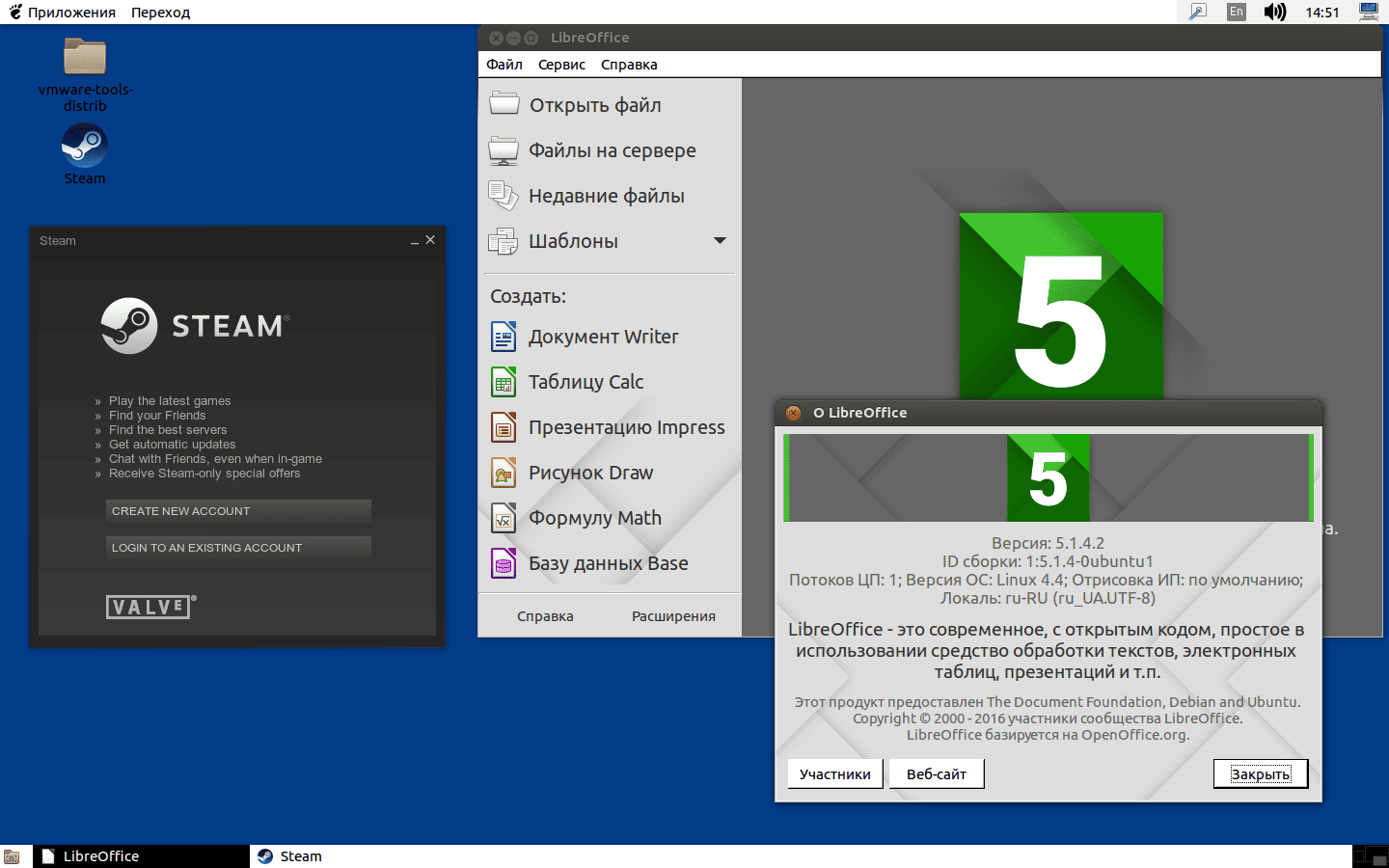Image resolution: width=1389 pixels, height=868 pixels.
Task: Open the Файл menu
Action: pyautogui.click(x=504, y=65)
